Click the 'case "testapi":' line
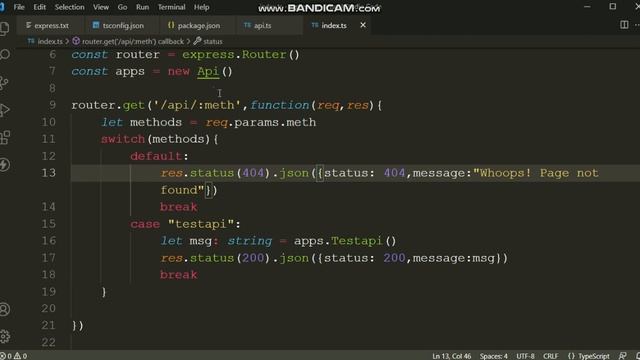 (186, 224)
